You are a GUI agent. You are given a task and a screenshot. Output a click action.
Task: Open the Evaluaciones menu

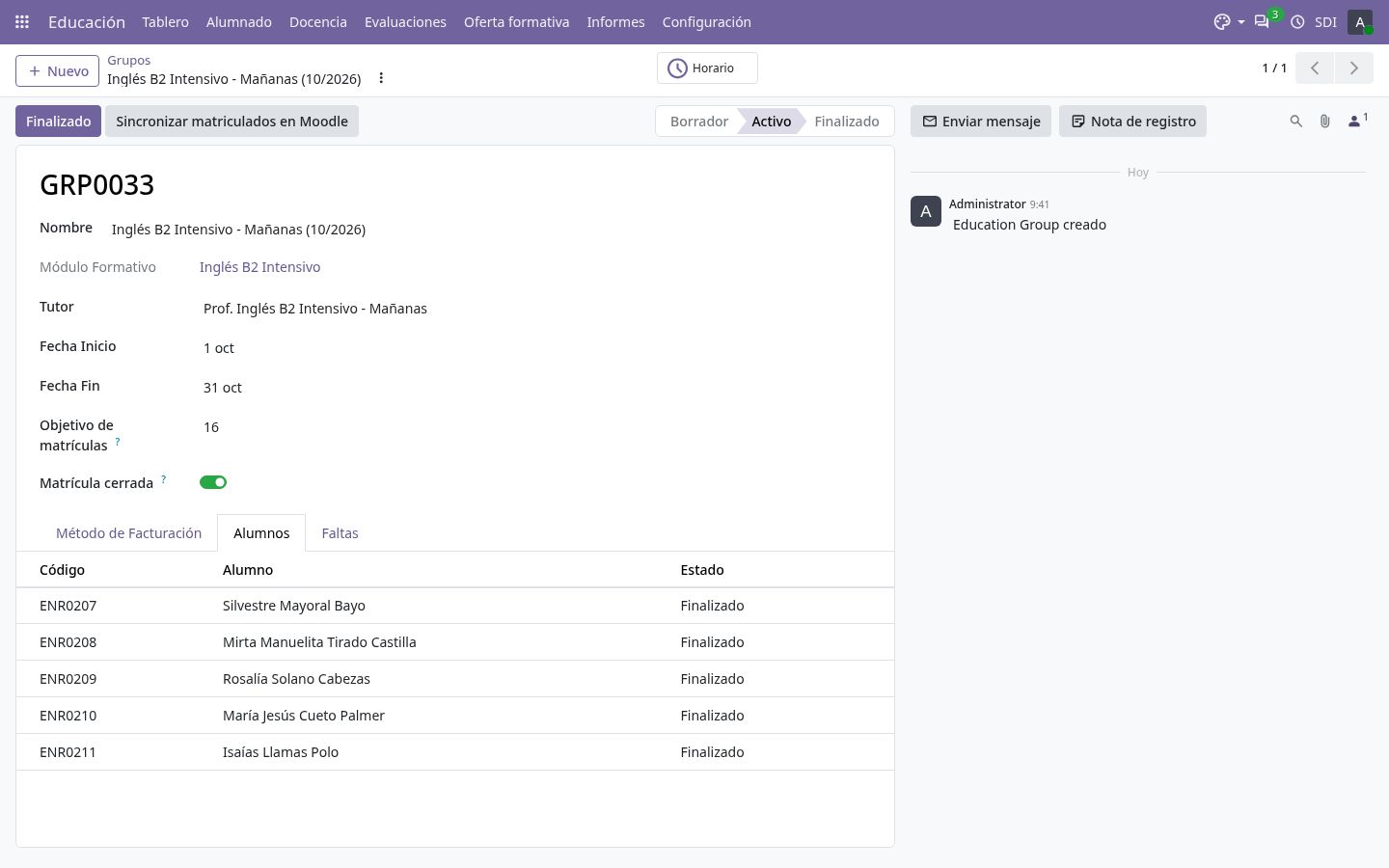(405, 21)
